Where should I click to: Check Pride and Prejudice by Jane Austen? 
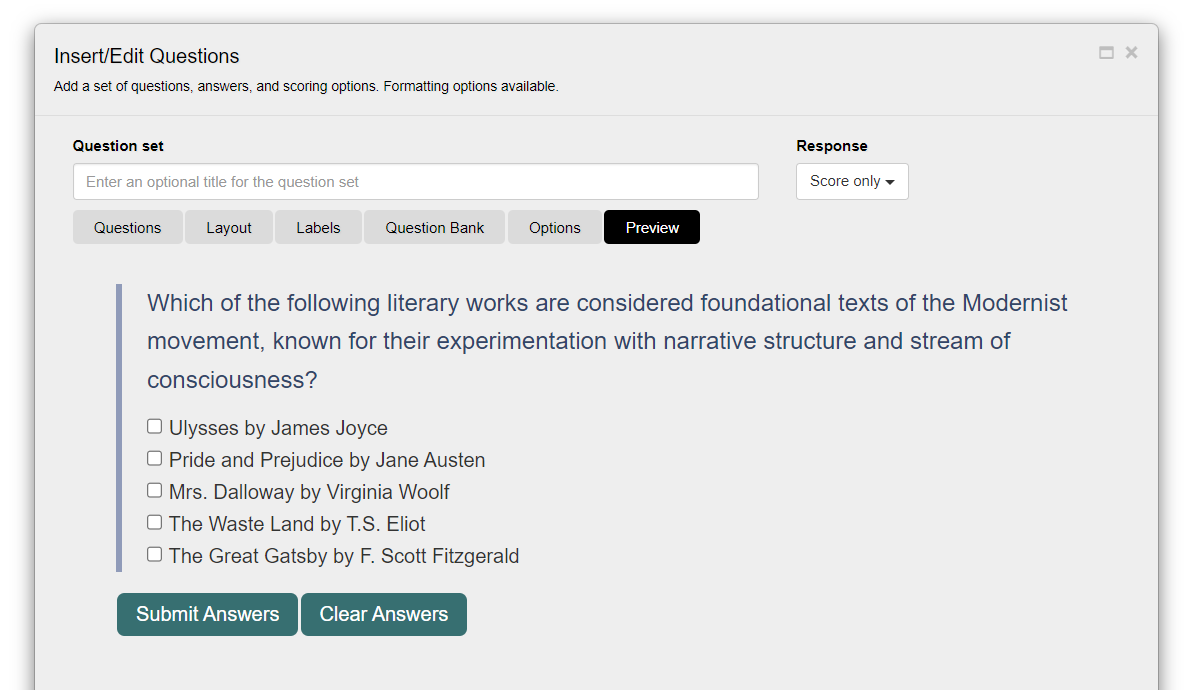pyautogui.click(x=154, y=458)
